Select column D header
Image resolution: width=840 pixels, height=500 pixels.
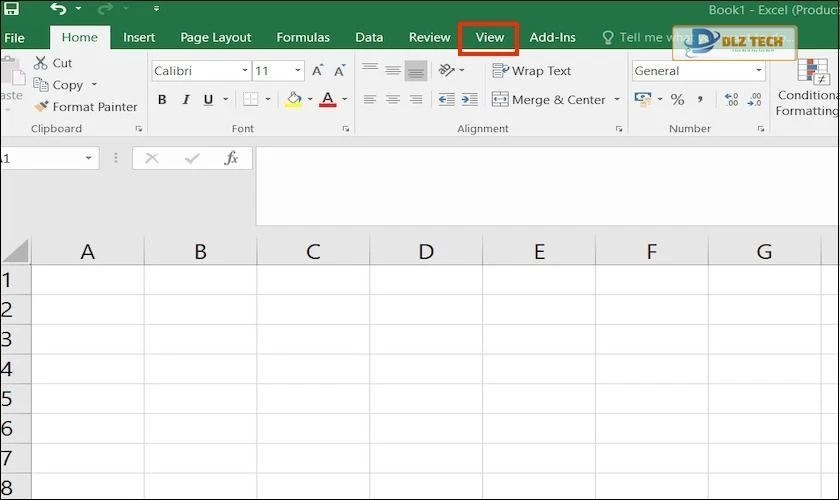point(426,252)
